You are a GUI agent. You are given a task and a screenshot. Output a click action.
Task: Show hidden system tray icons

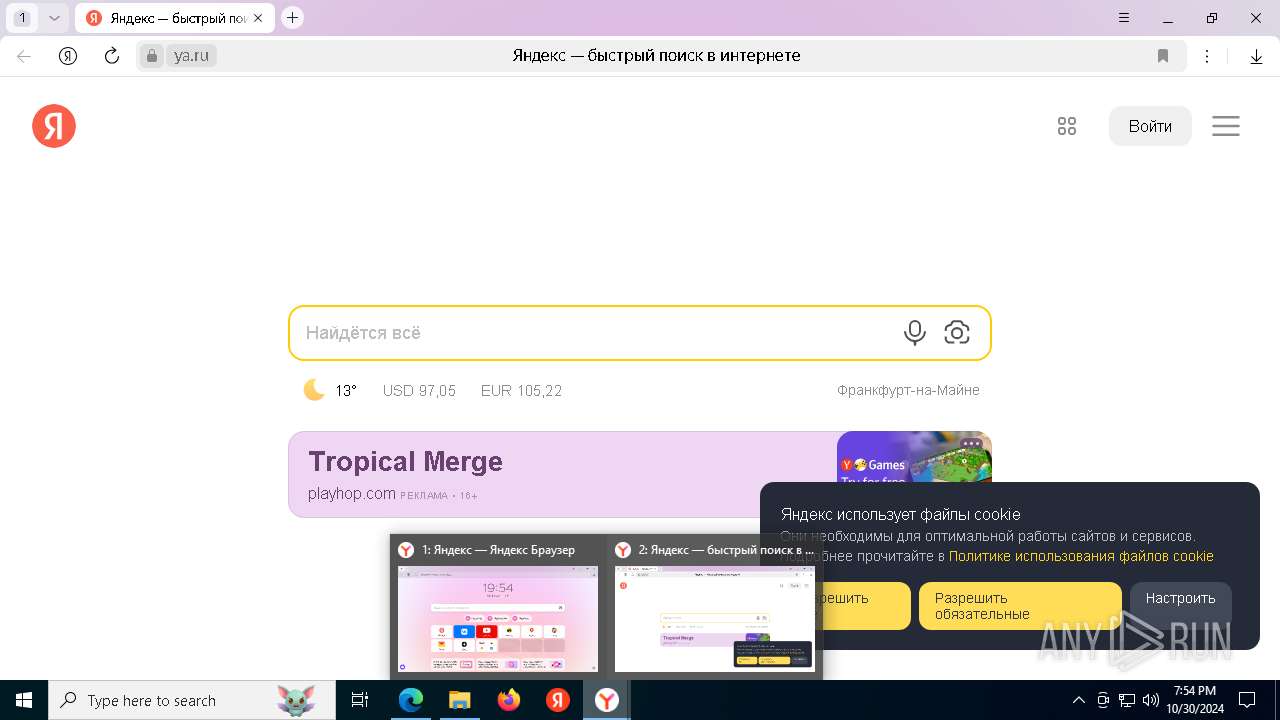(1078, 700)
